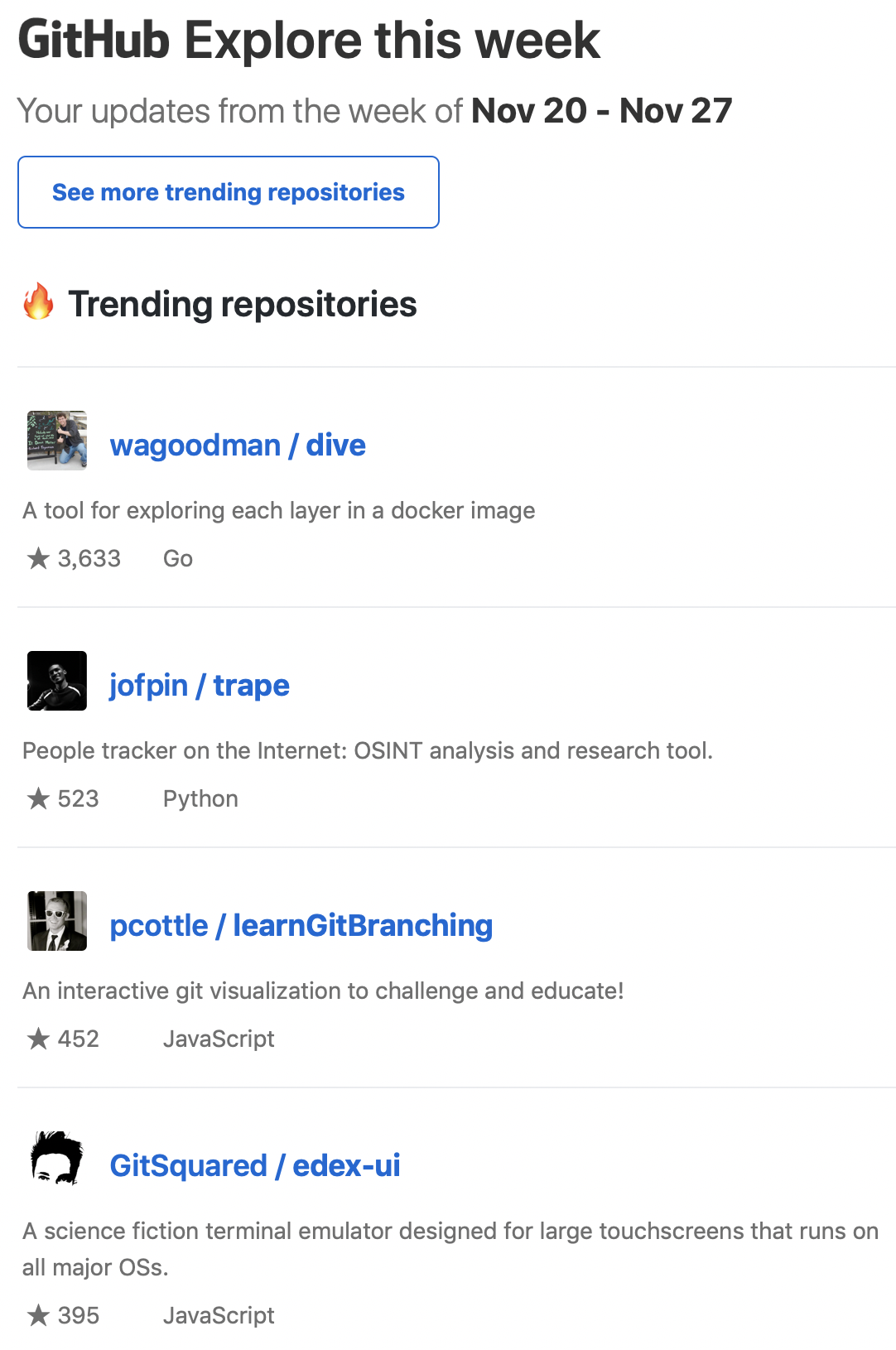Click the Go language label
Screen dimensions: 896x1350
click(x=178, y=559)
